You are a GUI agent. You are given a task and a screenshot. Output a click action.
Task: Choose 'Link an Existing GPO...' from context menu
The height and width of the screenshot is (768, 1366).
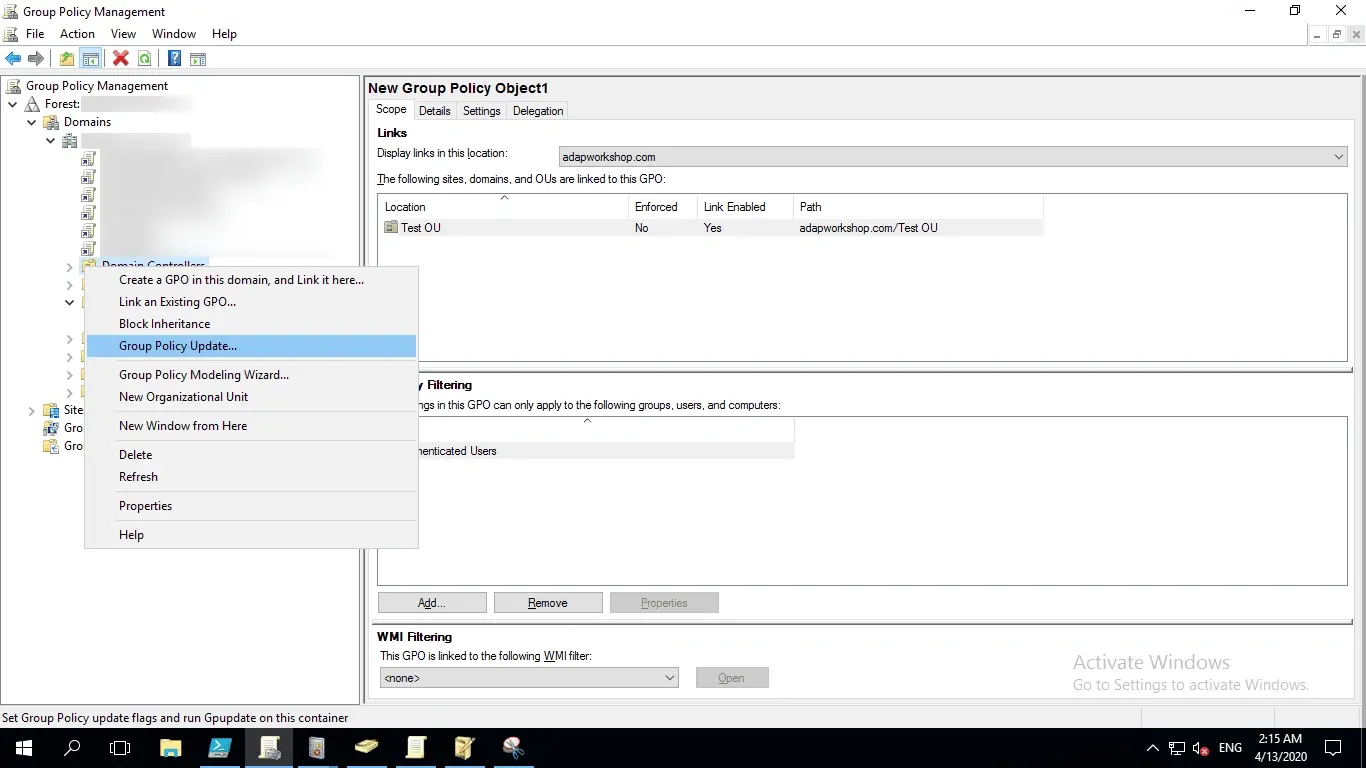point(251,302)
